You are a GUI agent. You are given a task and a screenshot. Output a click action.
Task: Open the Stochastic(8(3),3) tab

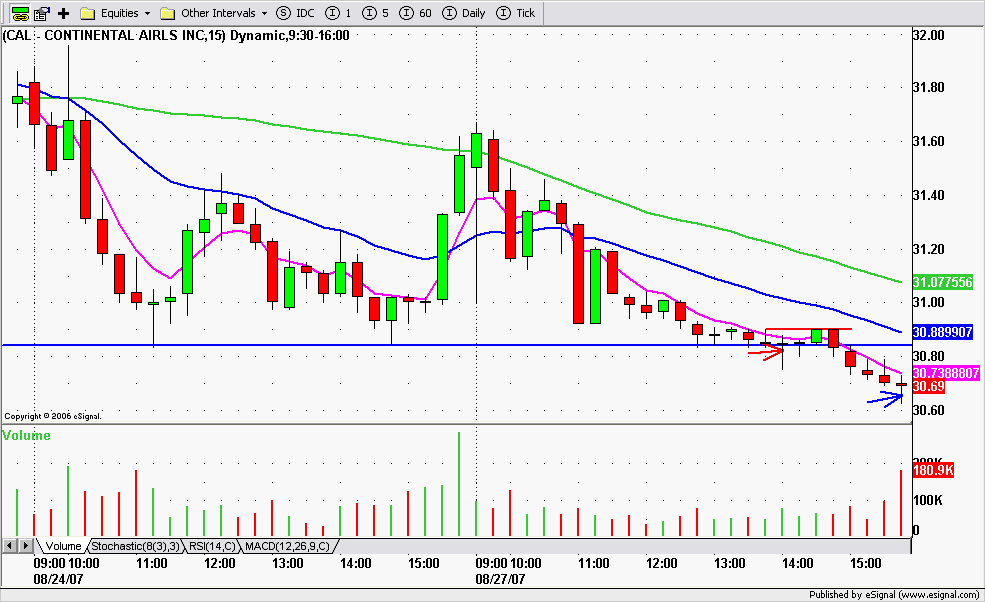pos(135,546)
